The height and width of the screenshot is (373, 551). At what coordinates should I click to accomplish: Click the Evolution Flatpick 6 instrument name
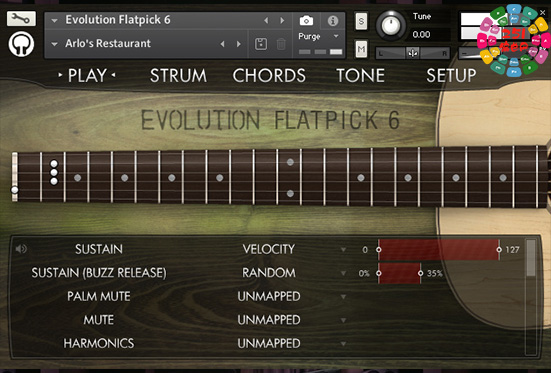pyautogui.click(x=118, y=20)
